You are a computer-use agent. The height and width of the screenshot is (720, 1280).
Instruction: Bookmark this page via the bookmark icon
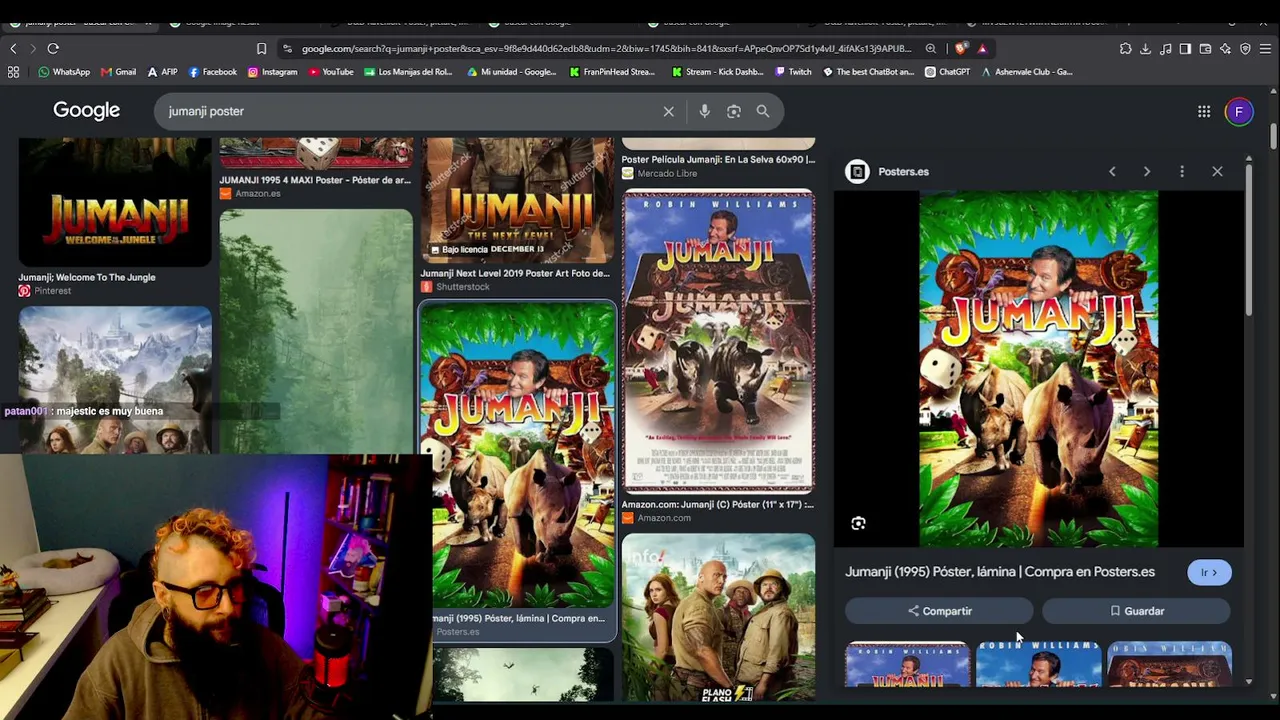coord(261,48)
